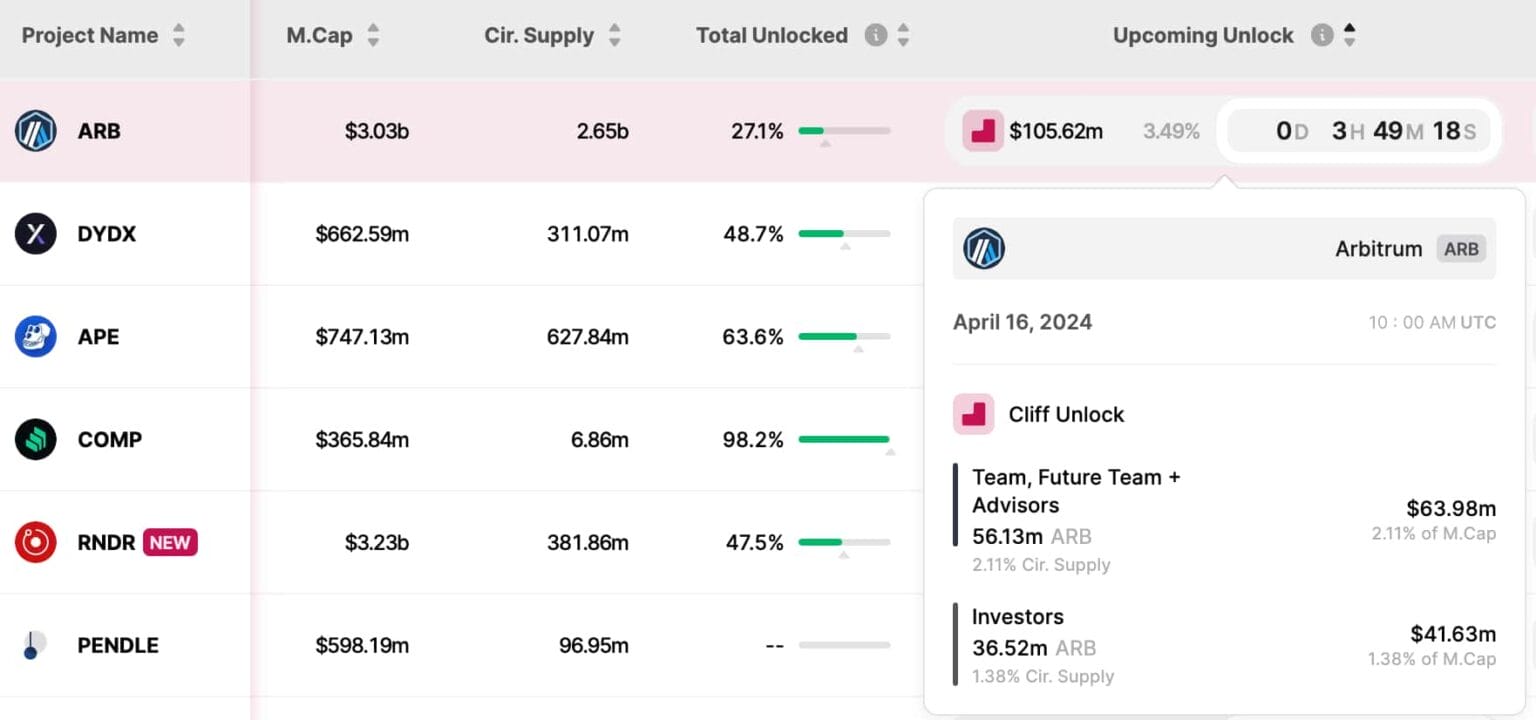1536x720 pixels.
Task: Open the DYDX project name link
Action: 106,234
